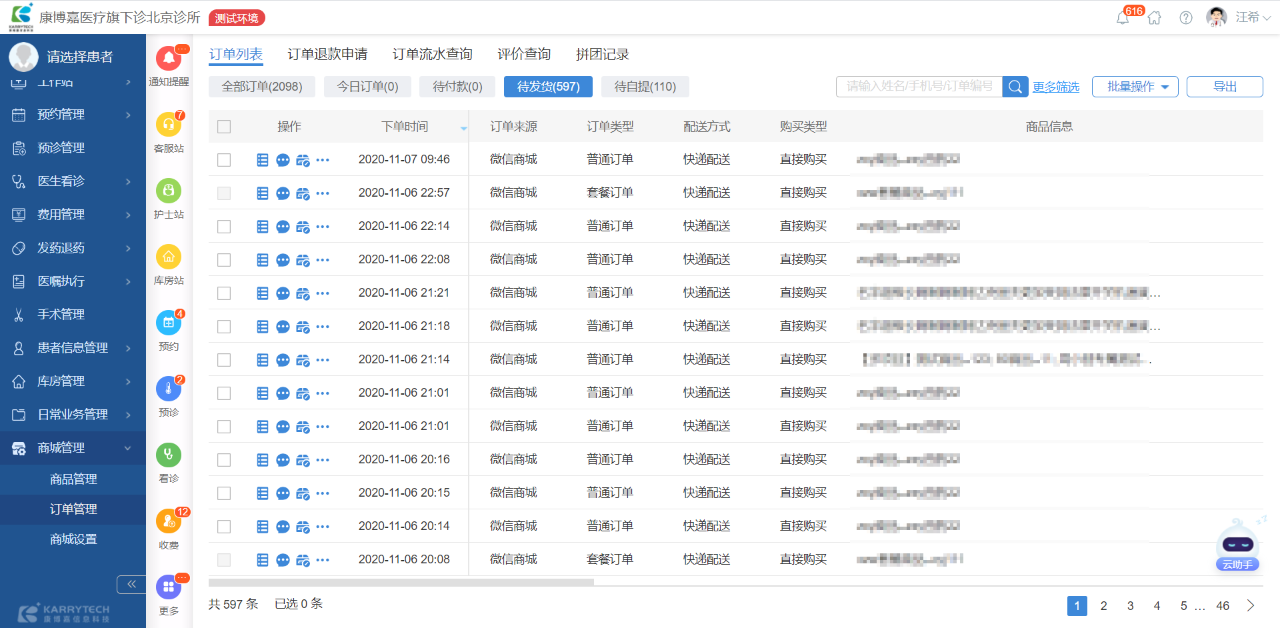Screen dimensions: 1280x628
Task: Open the 更多筛选 link
Action: [x=1055, y=88]
